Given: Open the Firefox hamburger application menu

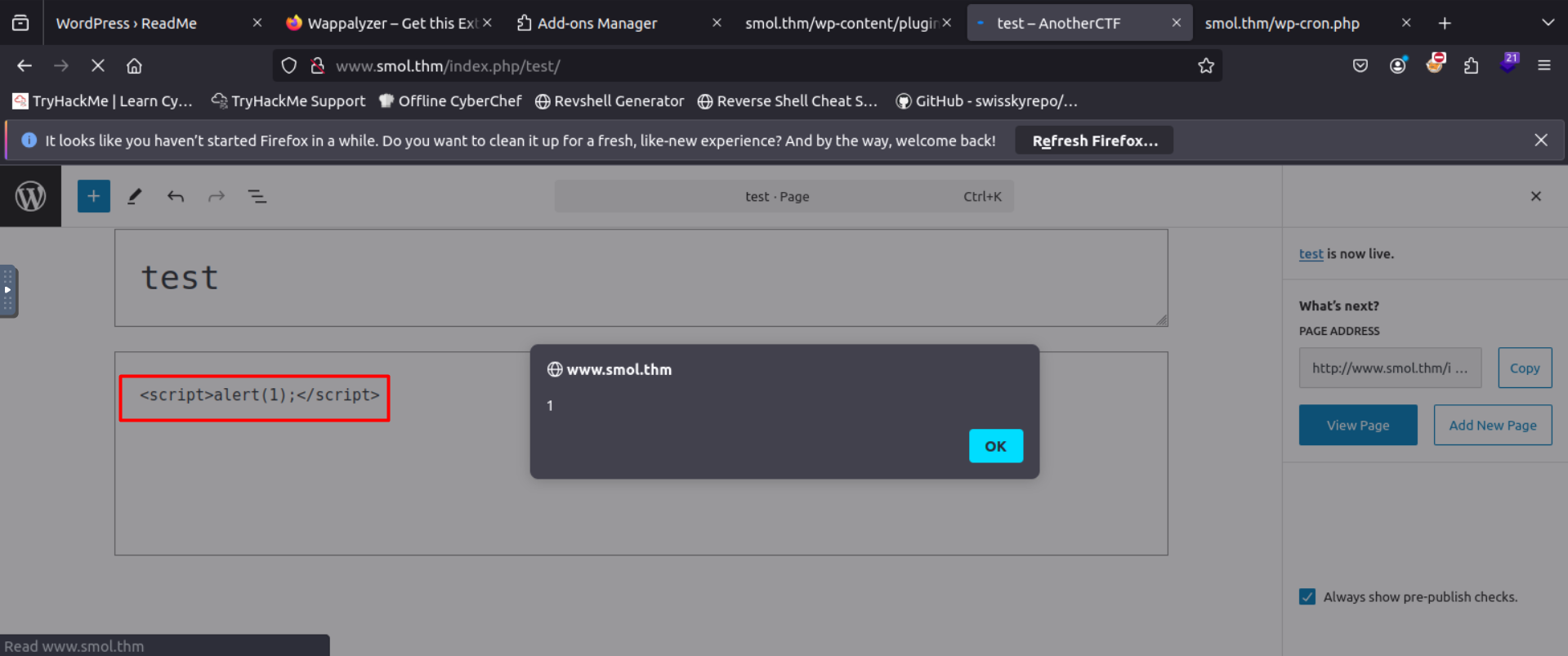Looking at the screenshot, I should click(1543, 66).
